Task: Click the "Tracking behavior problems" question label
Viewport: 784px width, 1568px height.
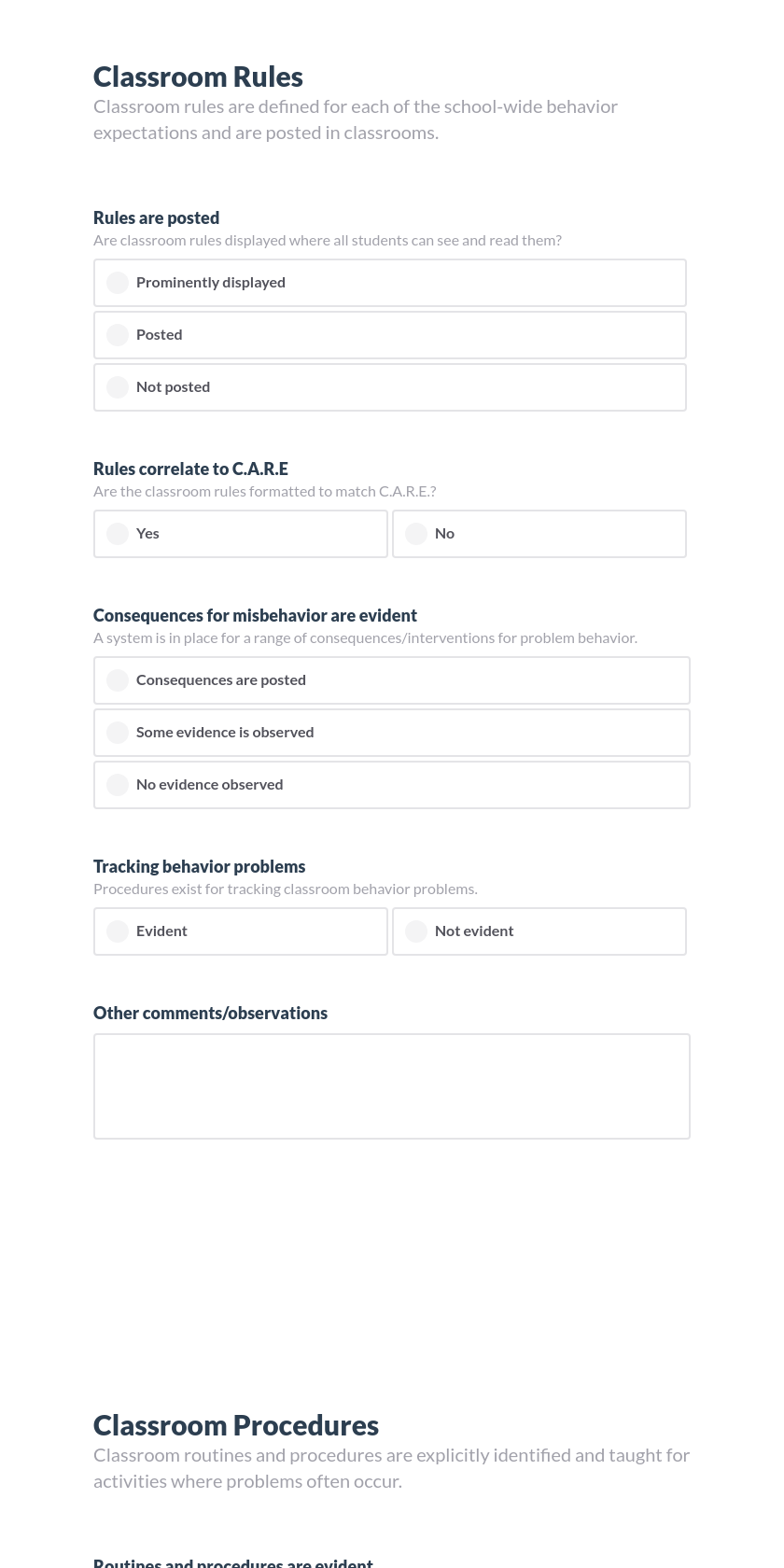Action: pyautogui.click(x=199, y=866)
